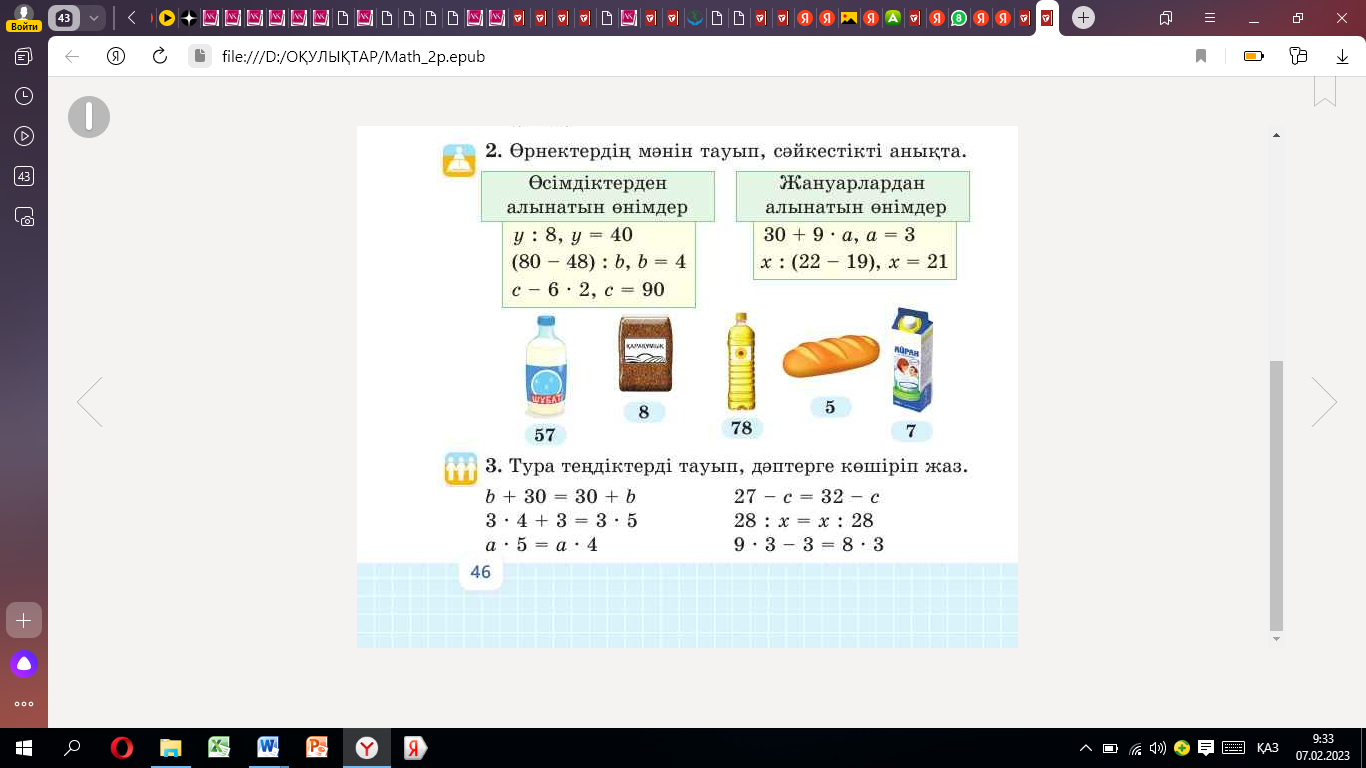Click the page number 46
The height and width of the screenshot is (768, 1366).
[480, 572]
